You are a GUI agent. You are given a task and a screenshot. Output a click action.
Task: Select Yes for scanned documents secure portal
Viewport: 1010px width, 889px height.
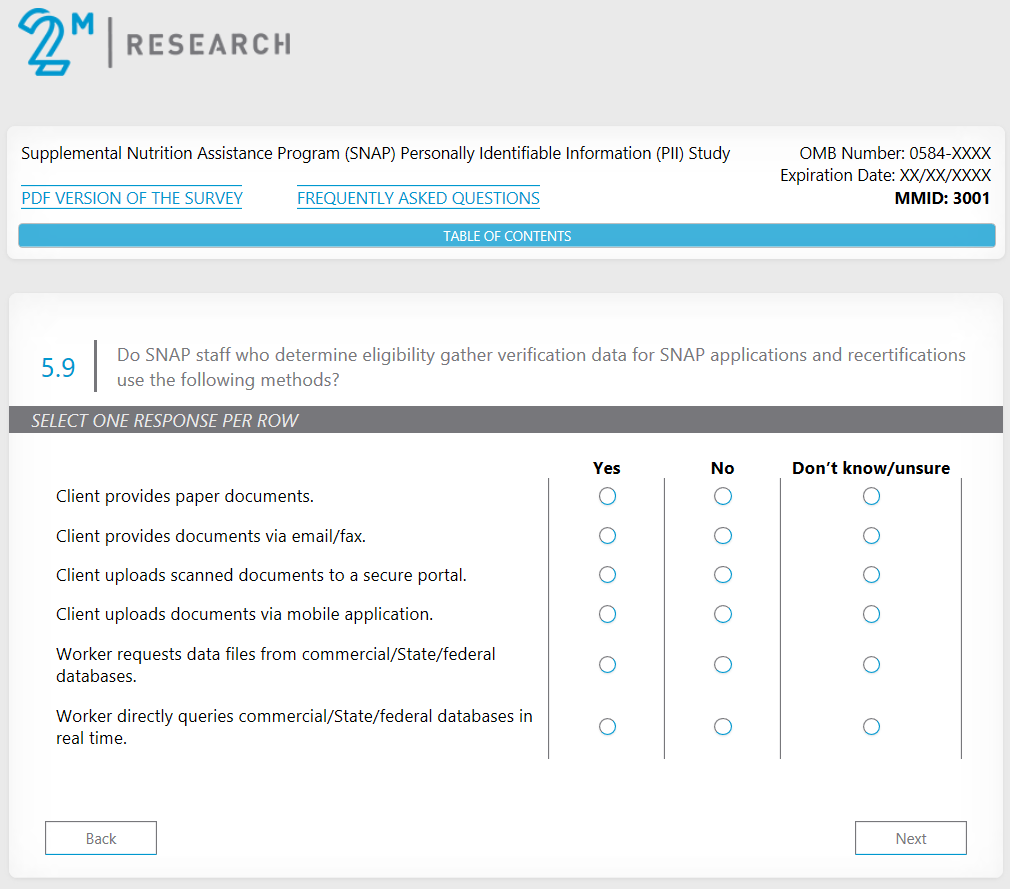click(607, 575)
